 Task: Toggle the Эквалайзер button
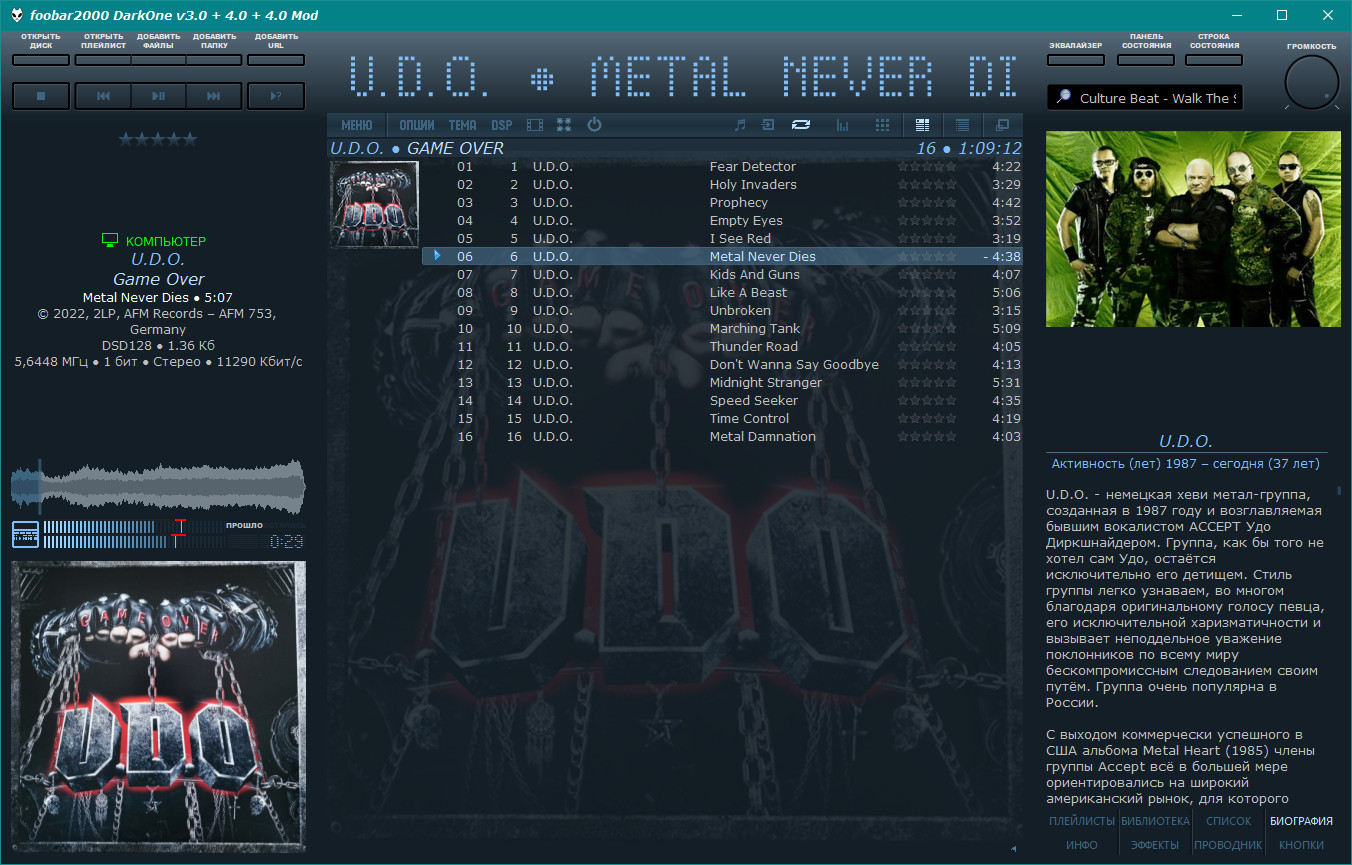point(1076,60)
